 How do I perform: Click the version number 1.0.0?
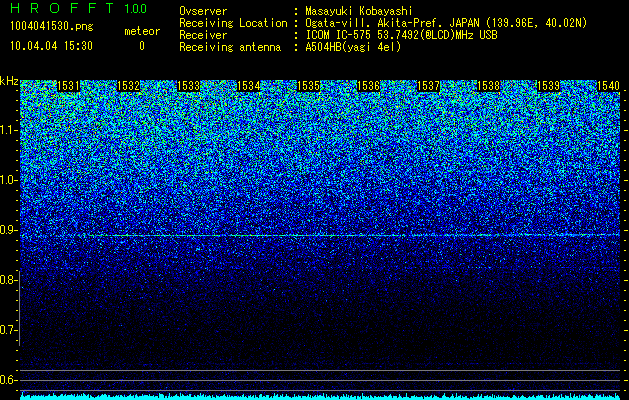point(136,8)
